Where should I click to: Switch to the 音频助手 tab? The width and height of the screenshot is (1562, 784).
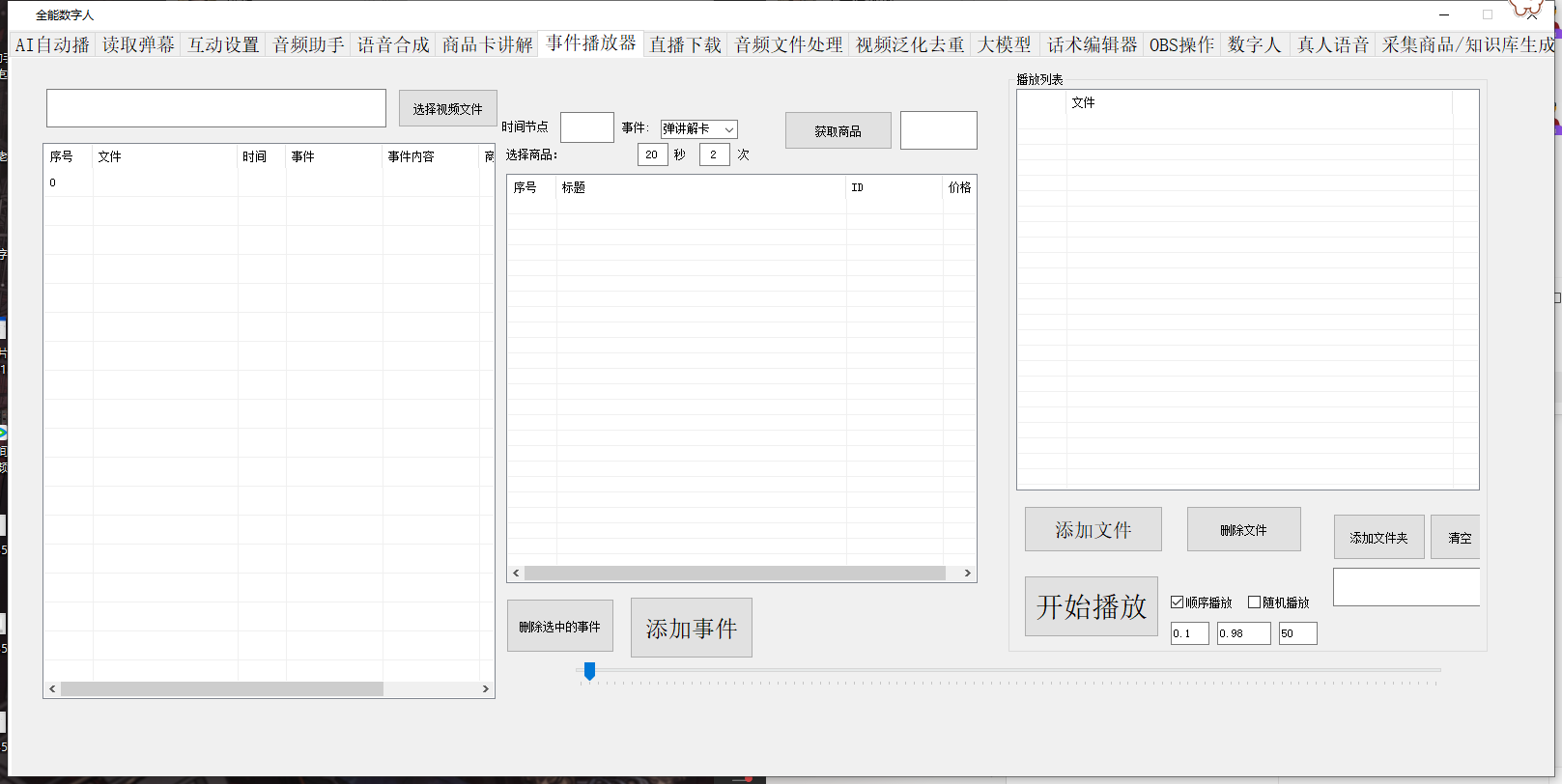click(x=308, y=44)
